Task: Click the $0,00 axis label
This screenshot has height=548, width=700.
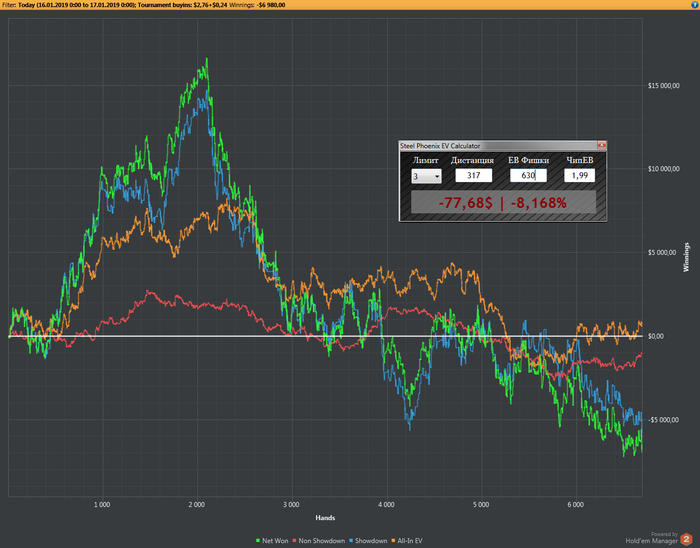Action: coord(657,336)
